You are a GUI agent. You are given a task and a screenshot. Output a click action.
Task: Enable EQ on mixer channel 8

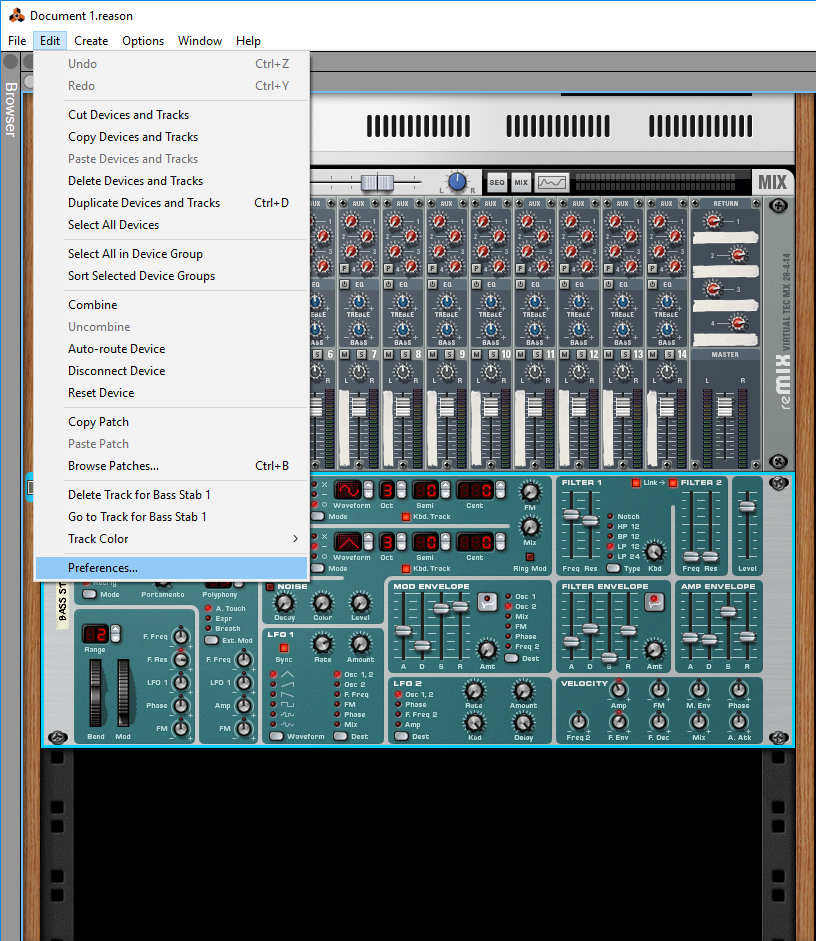click(389, 284)
